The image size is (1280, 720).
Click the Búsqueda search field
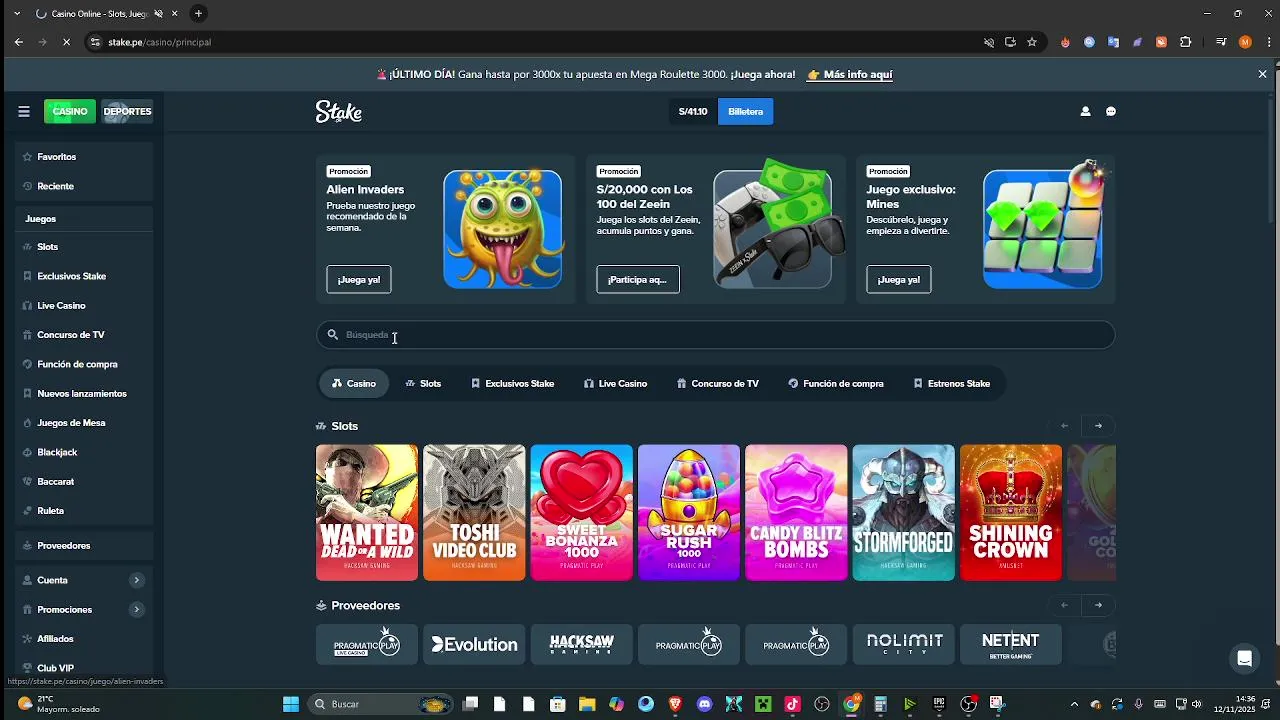point(715,335)
